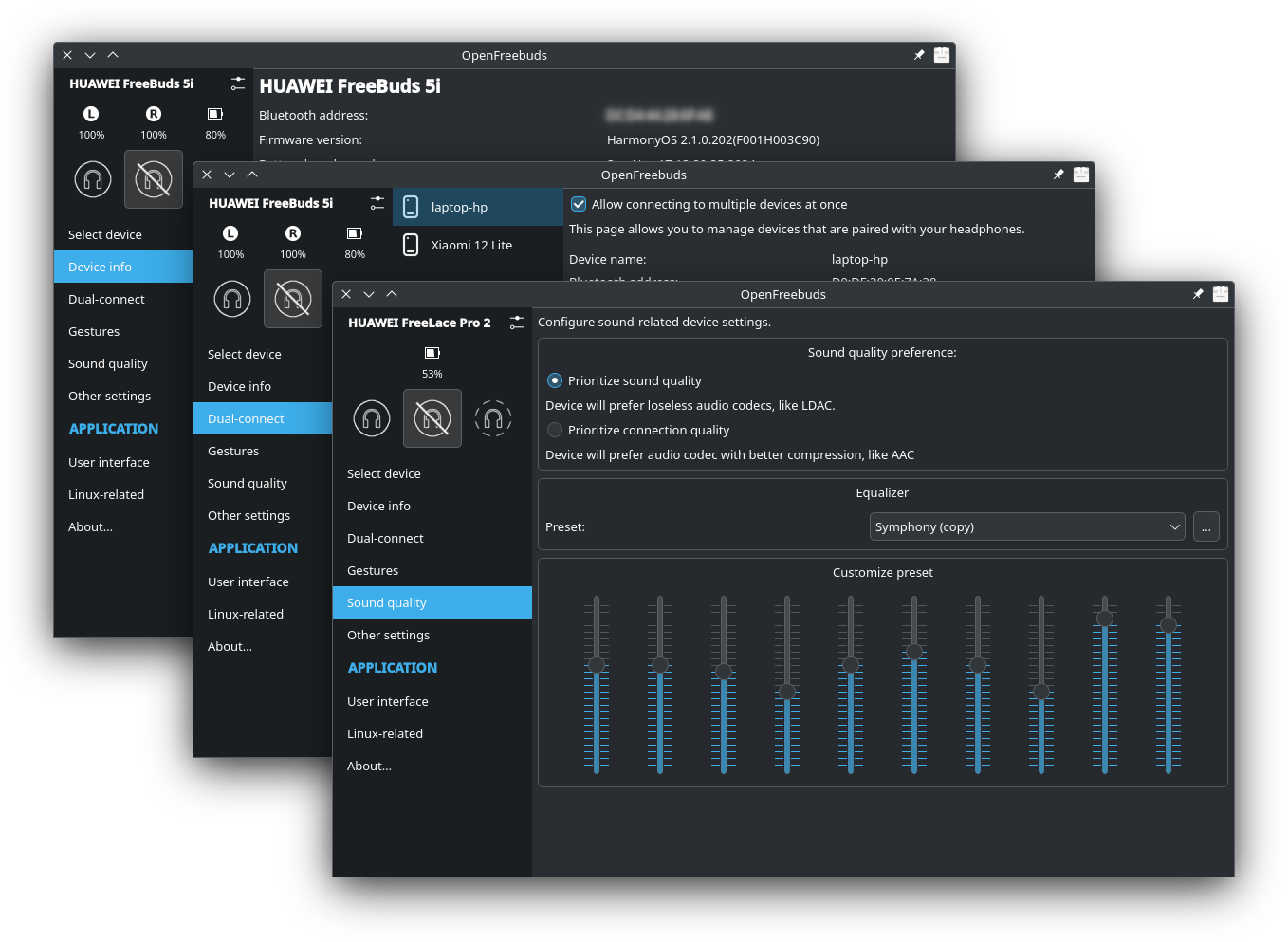Select Xiaomi 12 Lite phone entry
1288x942 pixels.
tap(478, 245)
